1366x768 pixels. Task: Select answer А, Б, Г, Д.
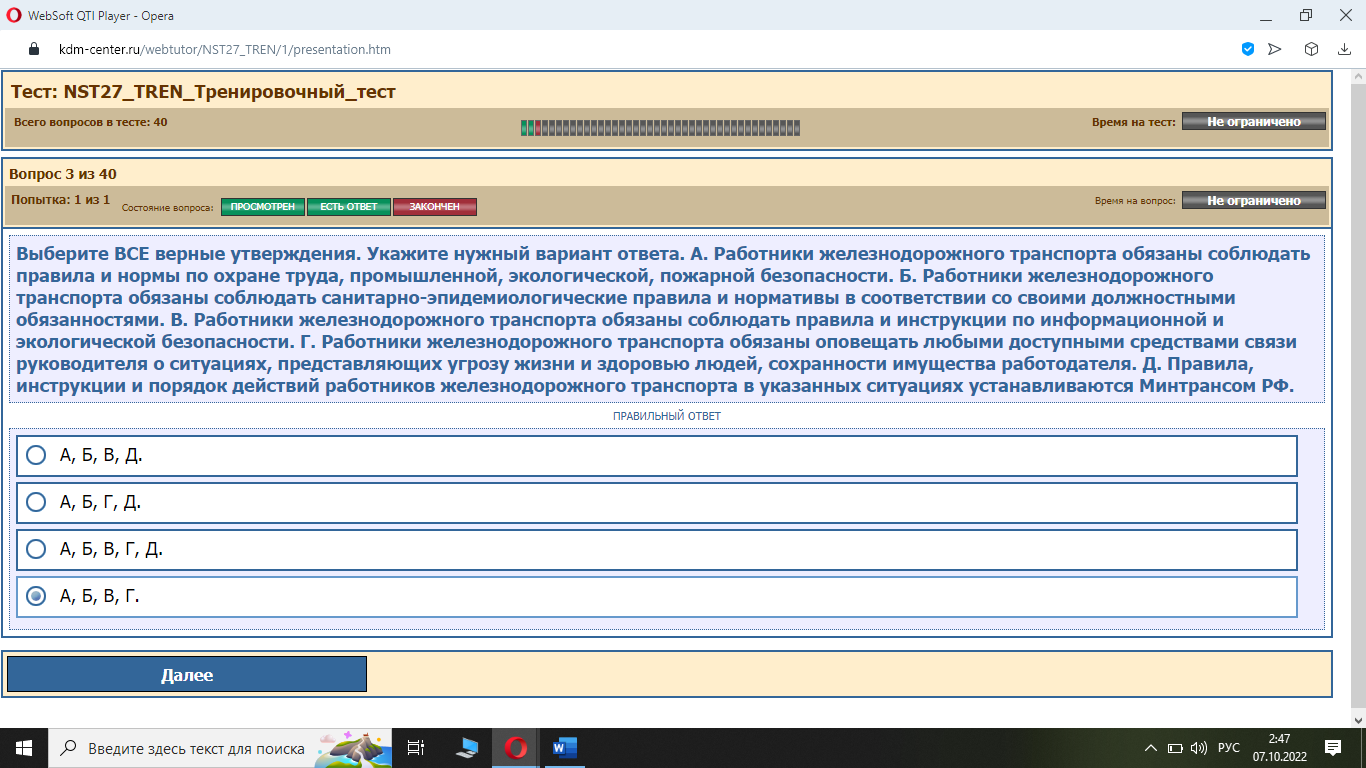pyautogui.click(x=656, y=502)
